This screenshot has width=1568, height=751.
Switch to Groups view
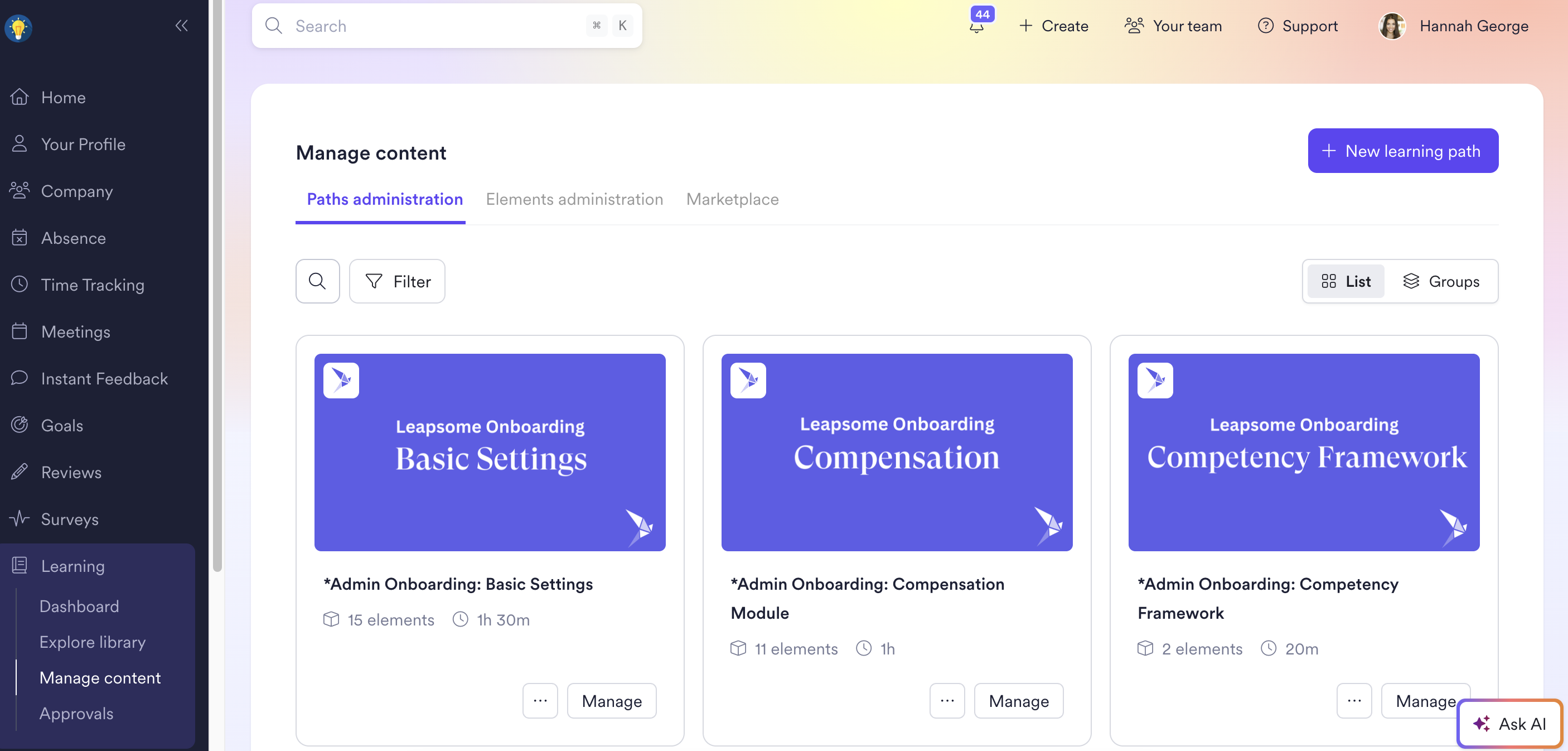point(1441,281)
